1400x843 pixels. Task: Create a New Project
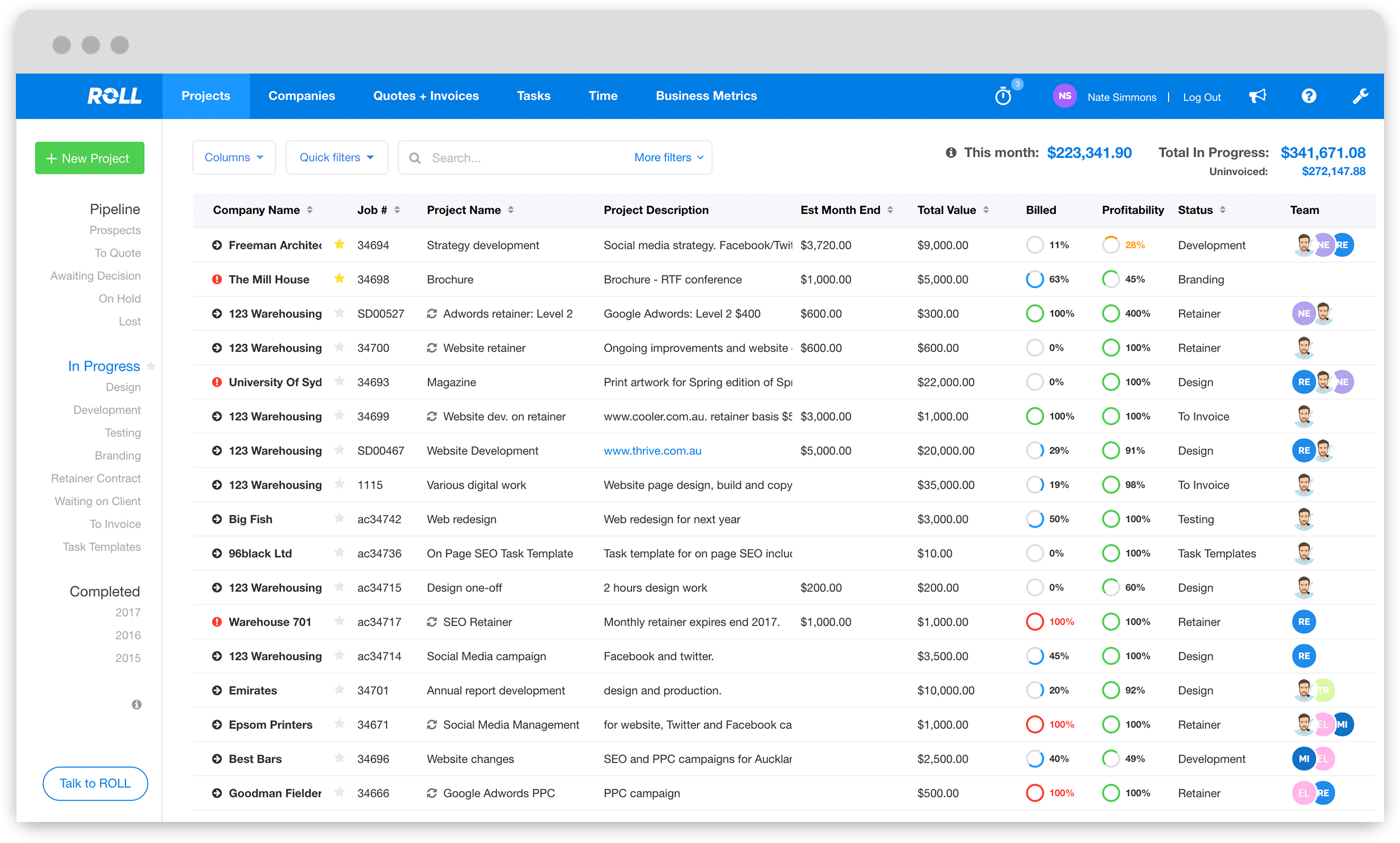89,158
